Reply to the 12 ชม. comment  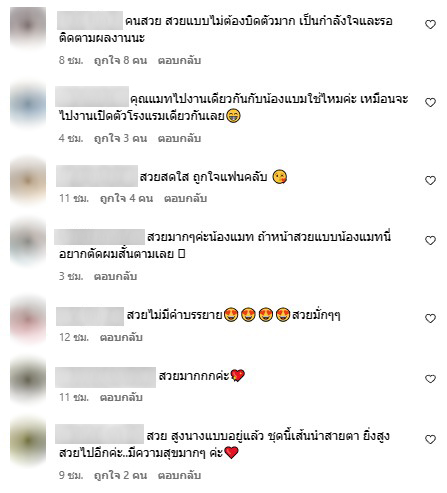pyautogui.click(x=121, y=337)
